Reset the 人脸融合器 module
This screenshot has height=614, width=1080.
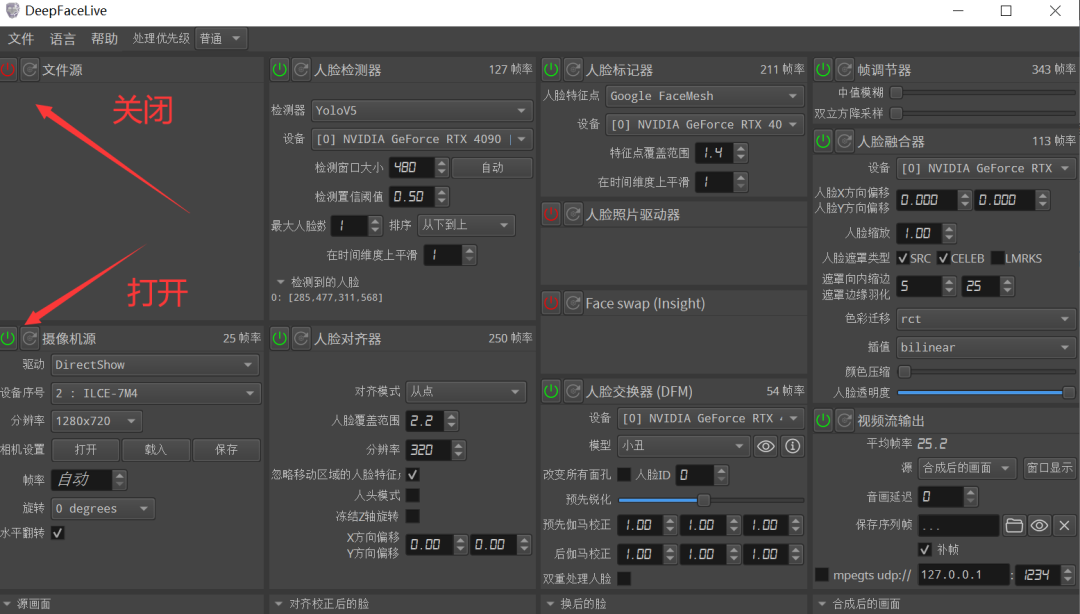pyautogui.click(x=845, y=141)
